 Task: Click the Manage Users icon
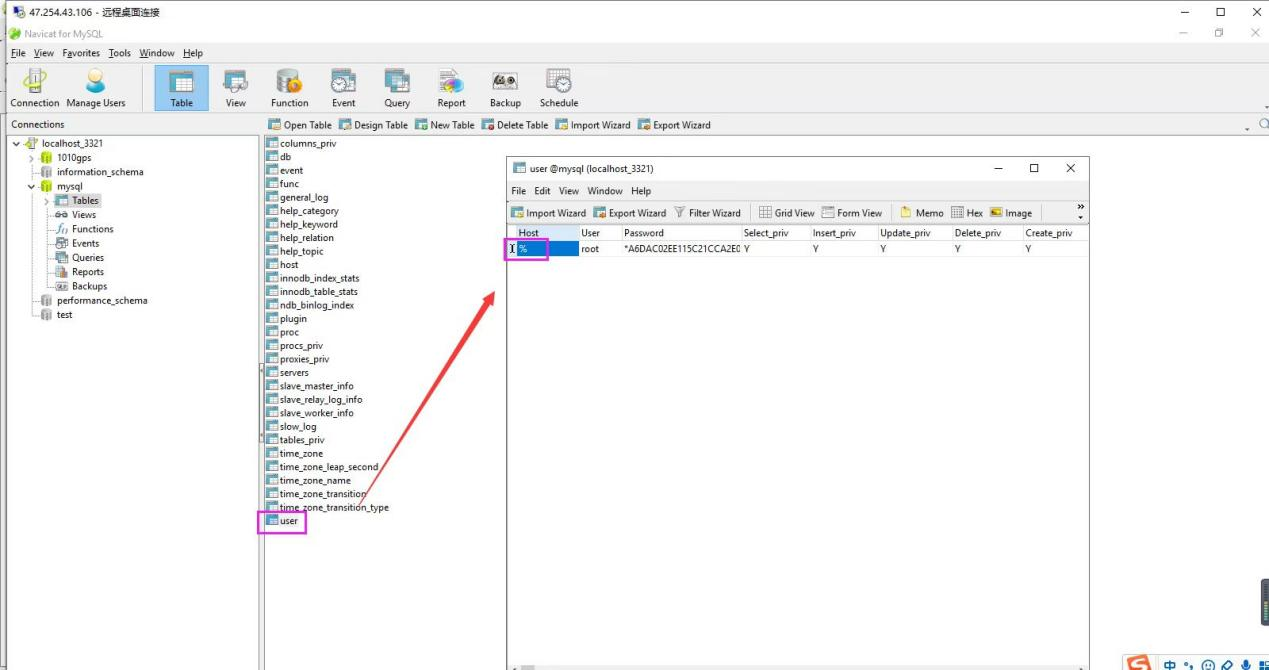point(96,88)
